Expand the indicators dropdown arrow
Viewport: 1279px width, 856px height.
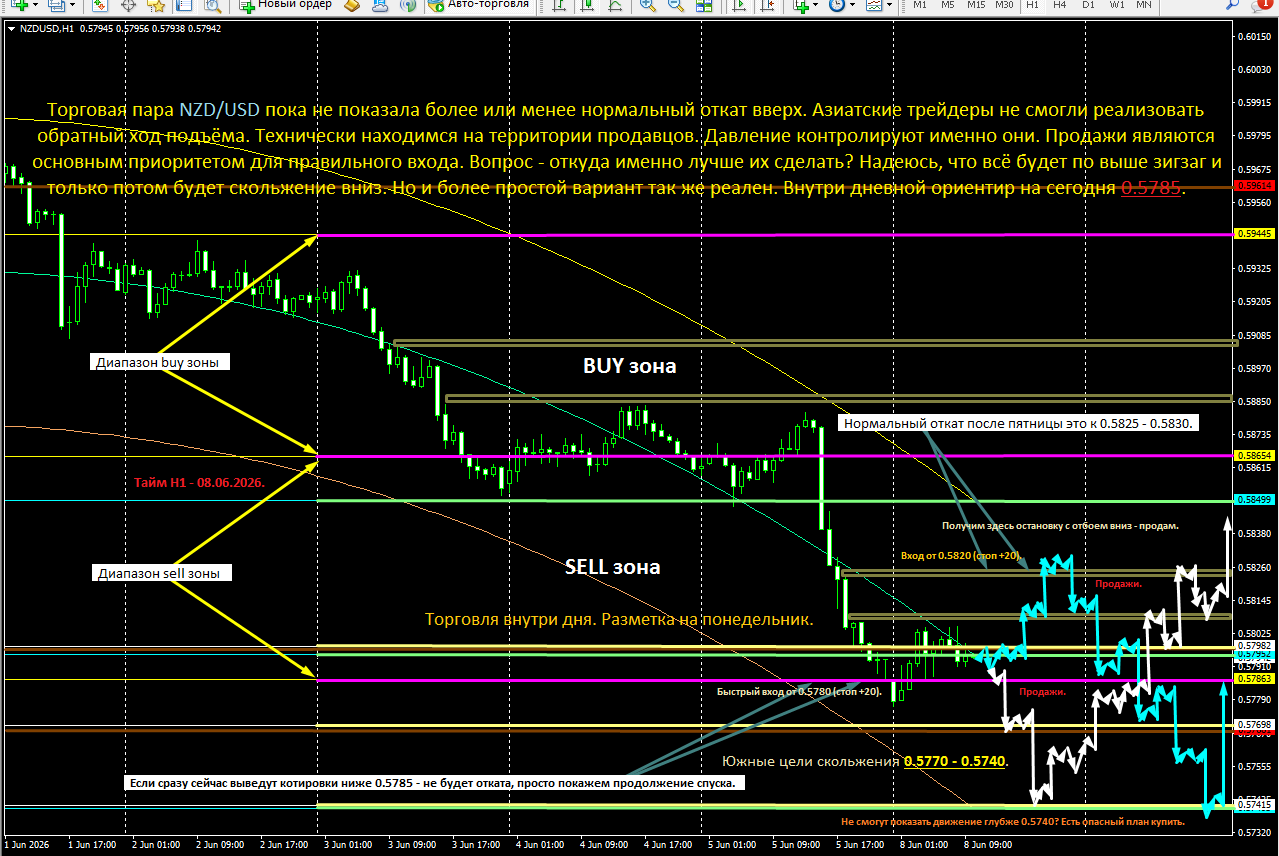click(x=816, y=5)
